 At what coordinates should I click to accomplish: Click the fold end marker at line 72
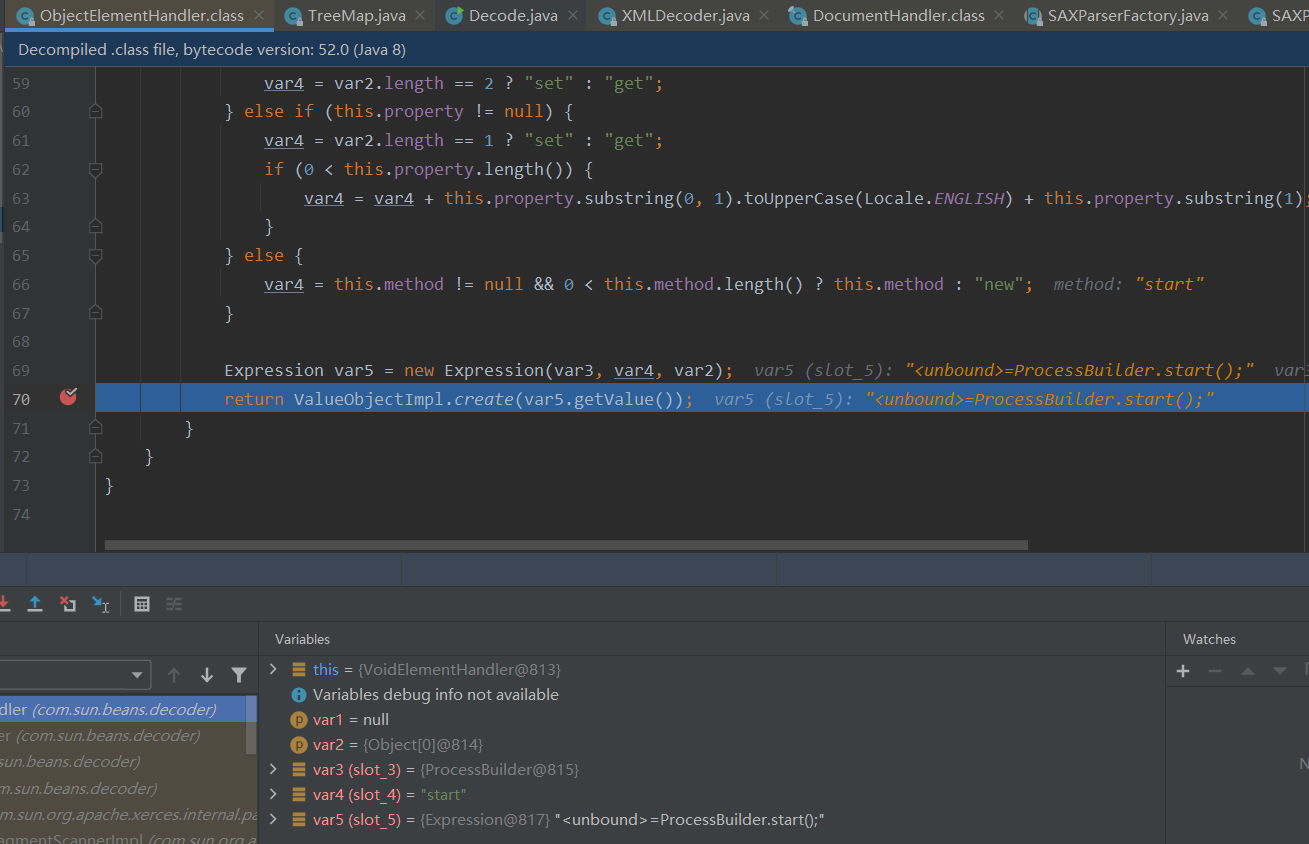pyautogui.click(x=96, y=457)
